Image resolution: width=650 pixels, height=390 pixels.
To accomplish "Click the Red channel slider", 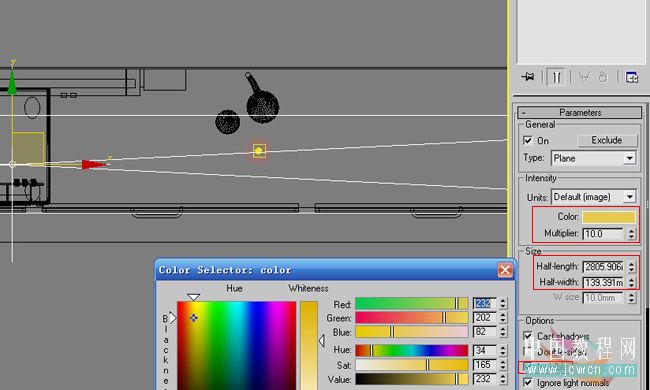I will pos(412,303).
